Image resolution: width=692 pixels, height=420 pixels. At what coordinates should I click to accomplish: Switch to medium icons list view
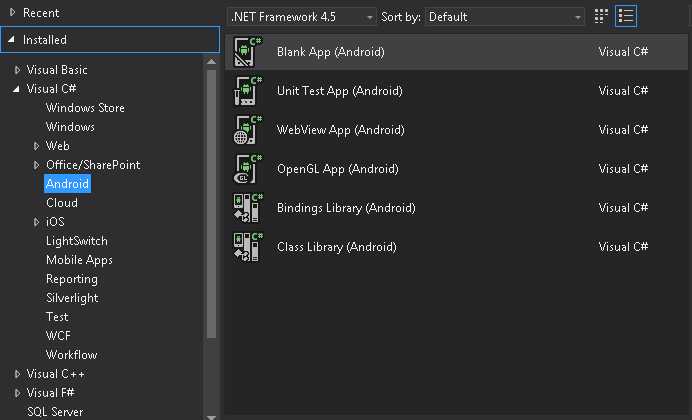(626, 16)
